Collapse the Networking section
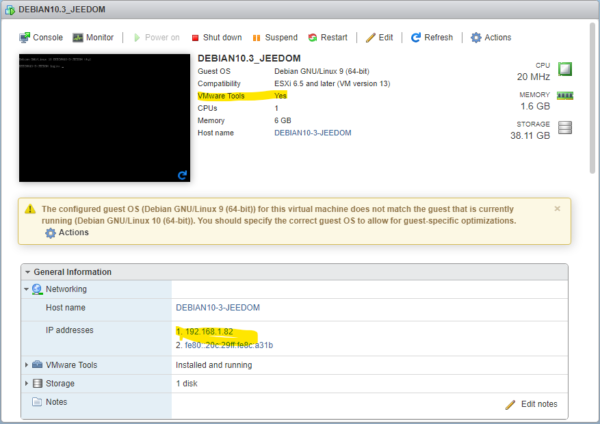Image resolution: width=600 pixels, height=424 pixels. 26,289
